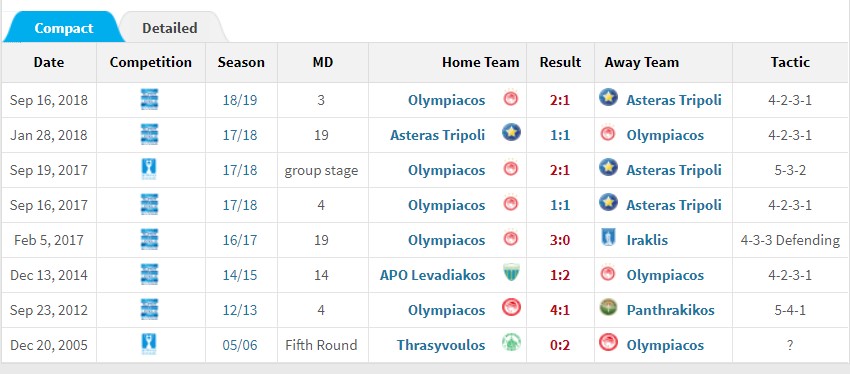The height and width of the screenshot is (374, 850).
Task: Open the APO Levadiakos team link
Action: click(x=432, y=275)
